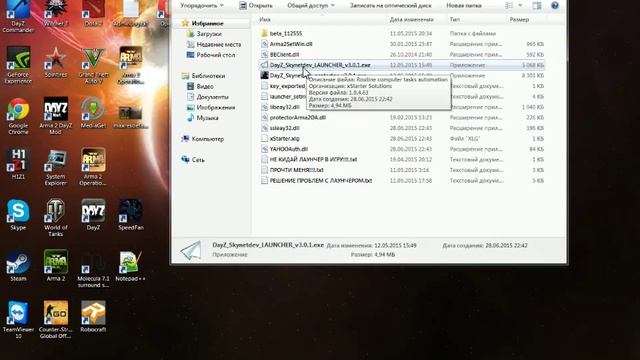Create a folder with Новая папка

[464, 5]
